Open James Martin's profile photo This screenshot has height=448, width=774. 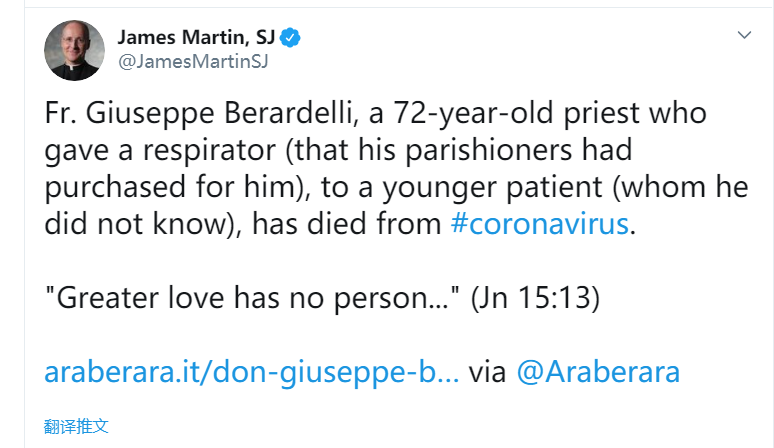click(73, 49)
